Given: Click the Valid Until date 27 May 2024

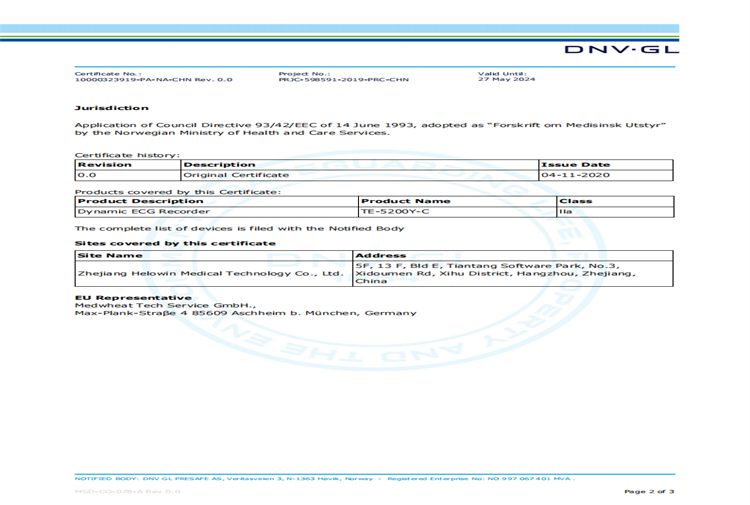Looking at the screenshot, I should 507,80.
